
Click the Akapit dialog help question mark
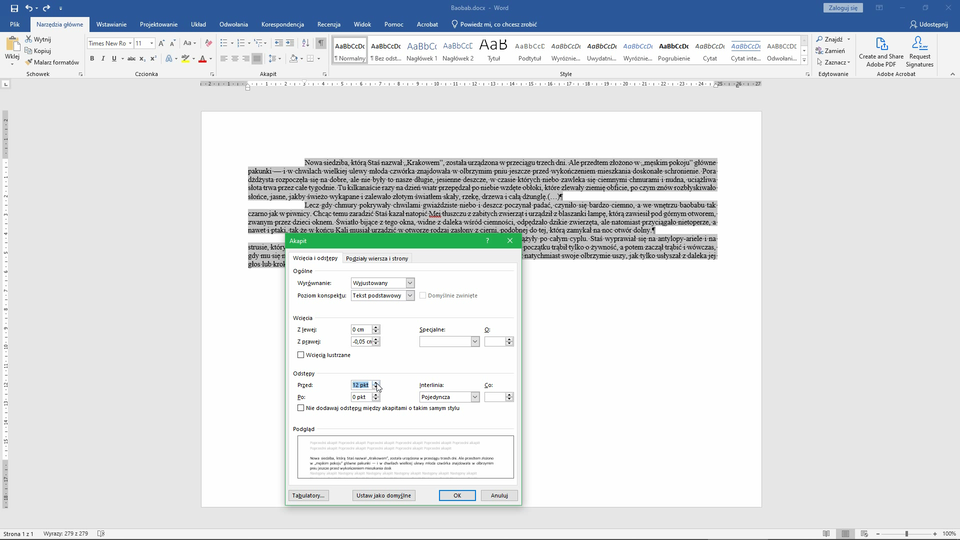tap(487, 241)
